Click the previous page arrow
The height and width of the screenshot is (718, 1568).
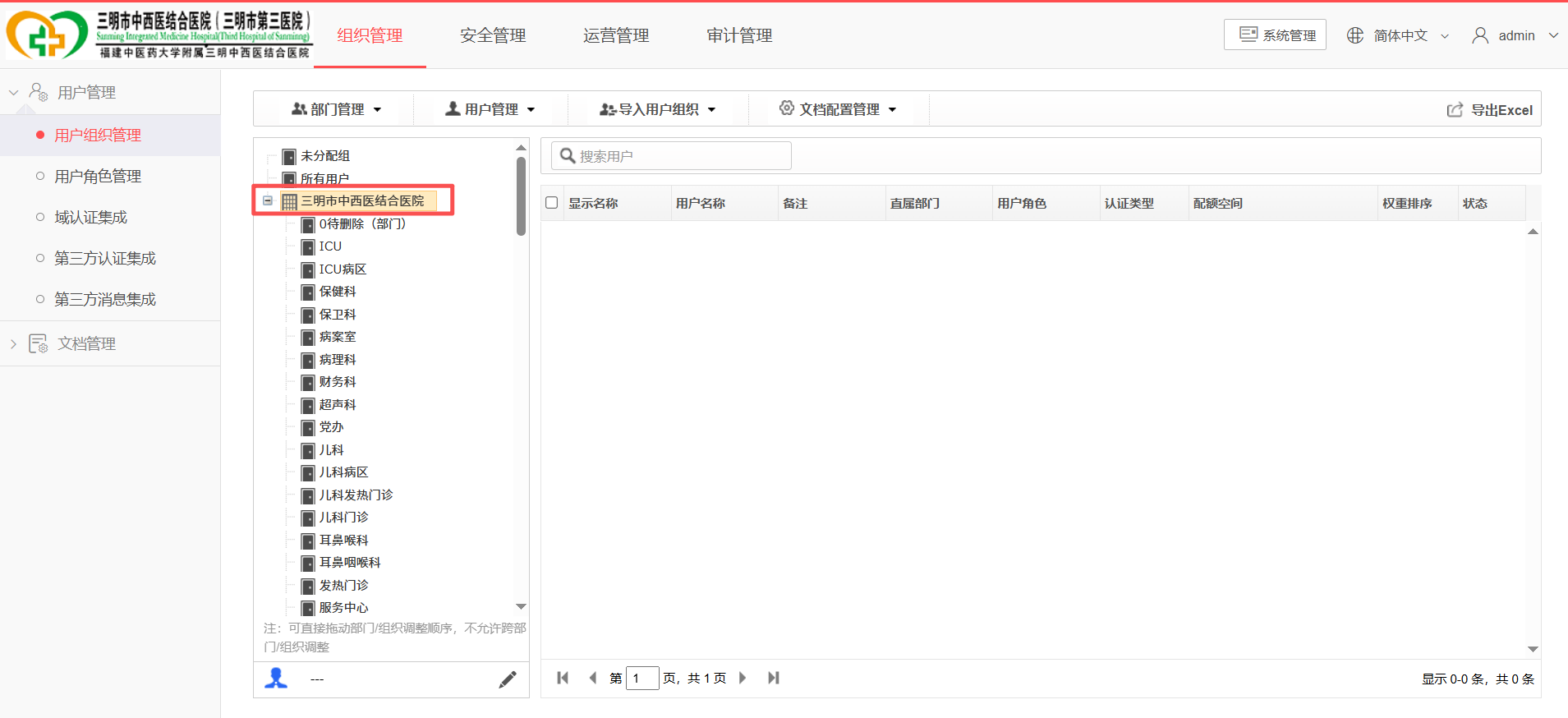[x=592, y=678]
